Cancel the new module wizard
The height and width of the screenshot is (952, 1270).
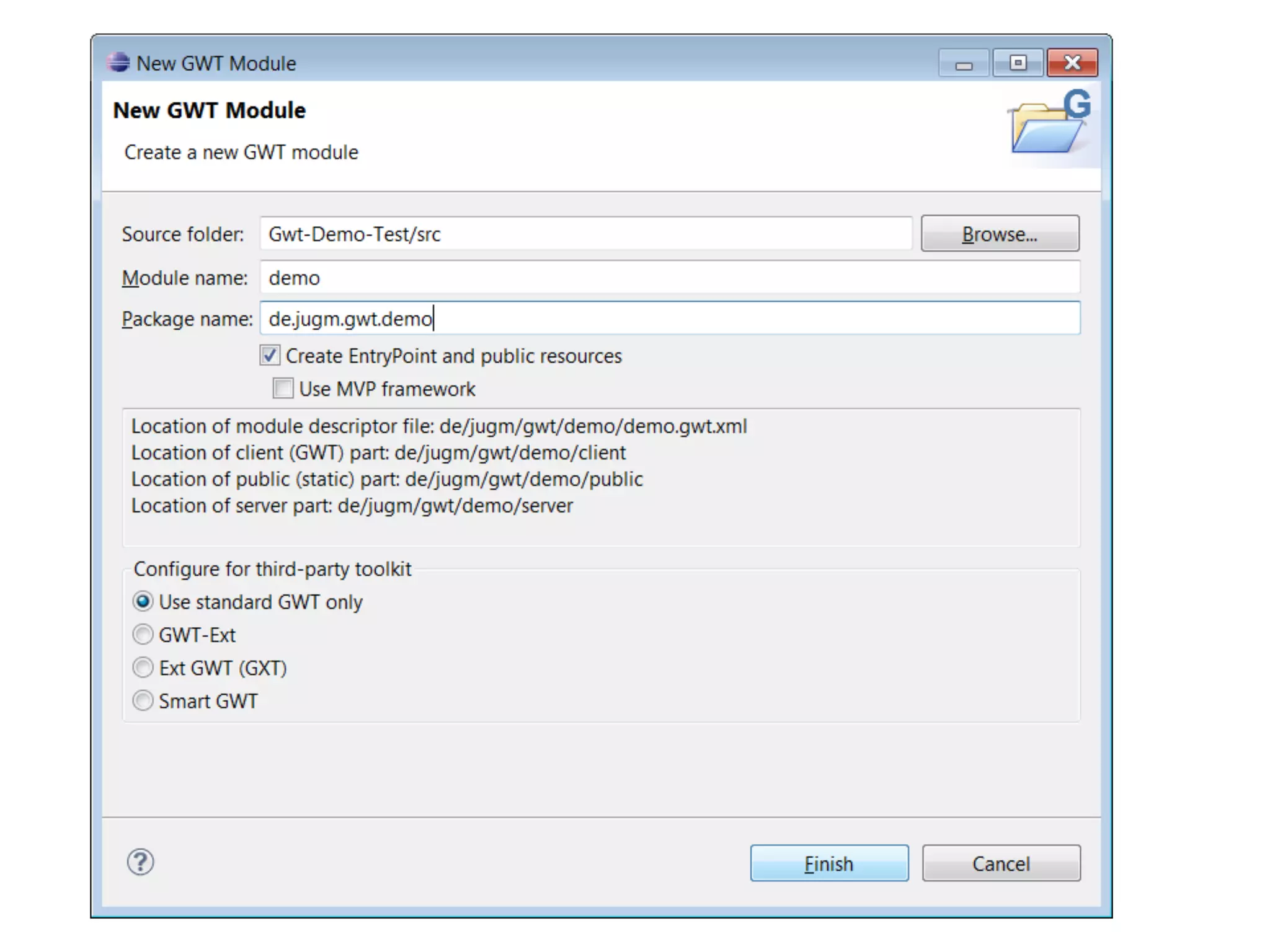coord(1001,863)
